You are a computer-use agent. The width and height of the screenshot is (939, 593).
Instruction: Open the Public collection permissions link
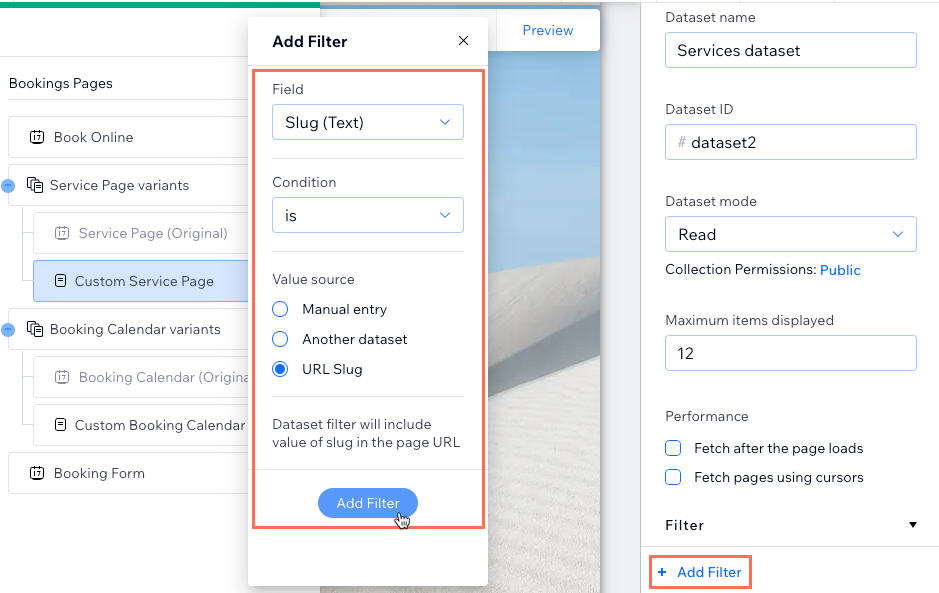pyautogui.click(x=840, y=270)
